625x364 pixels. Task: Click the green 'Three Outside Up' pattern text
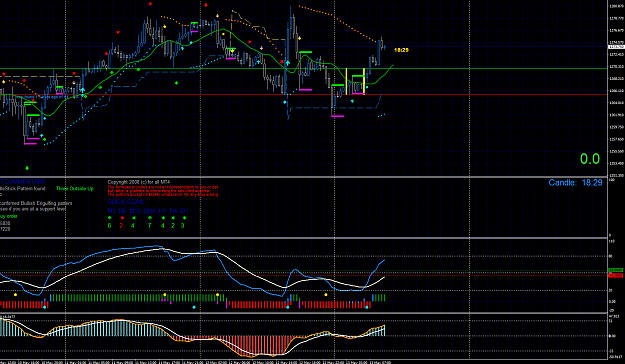pos(75,189)
